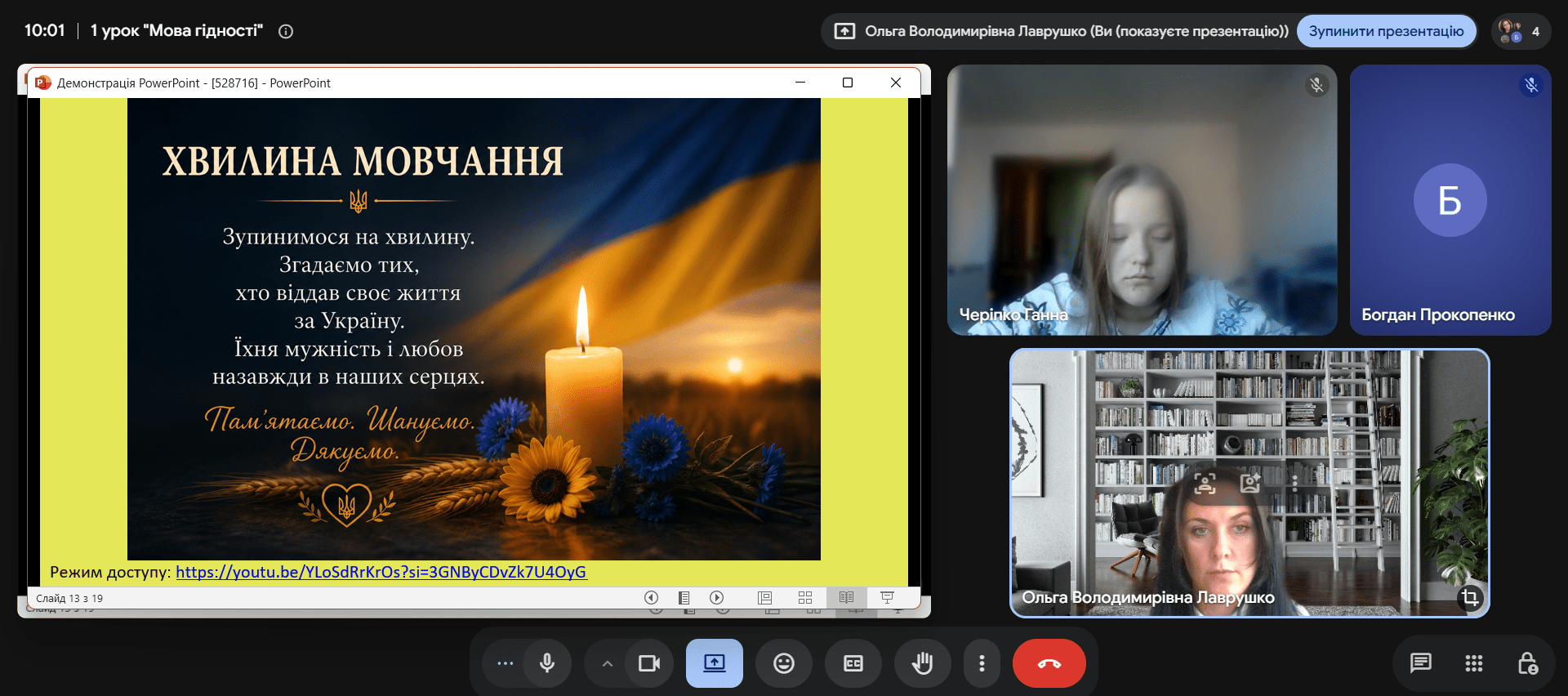The image size is (1568, 696).
Task: Click the screen share presentation icon
Action: [x=715, y=663]
